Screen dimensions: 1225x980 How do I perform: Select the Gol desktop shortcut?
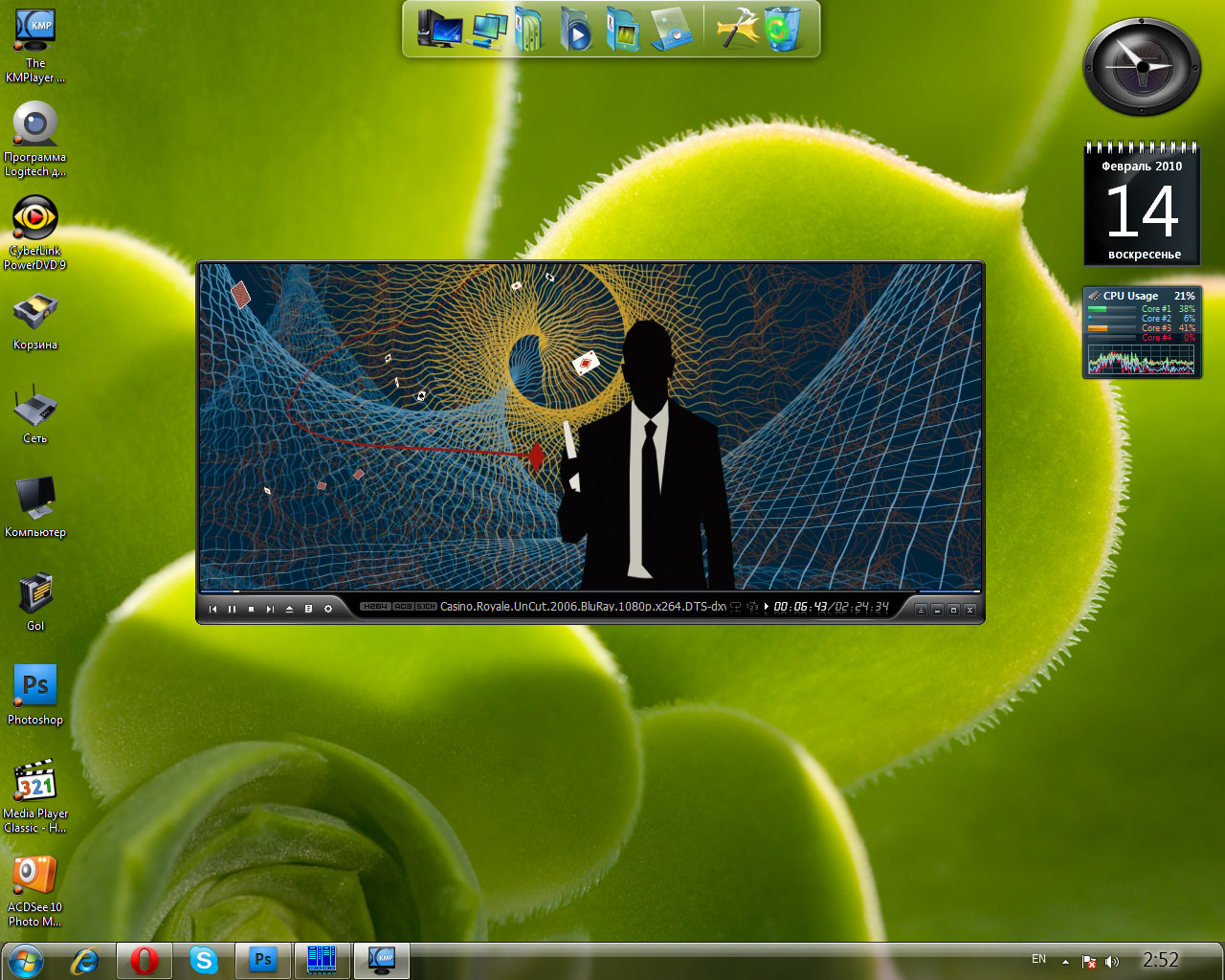tap(35, 602)
